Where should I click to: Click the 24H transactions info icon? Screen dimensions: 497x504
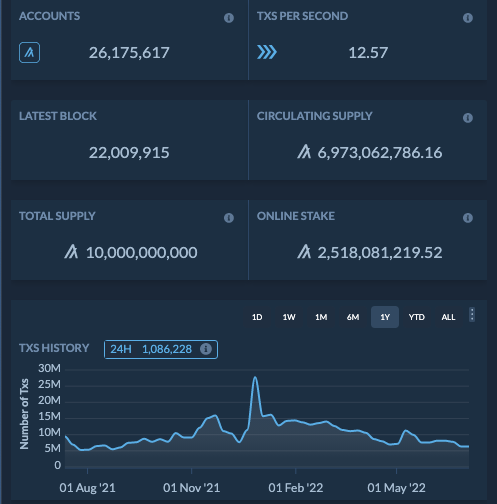[206, 349]
